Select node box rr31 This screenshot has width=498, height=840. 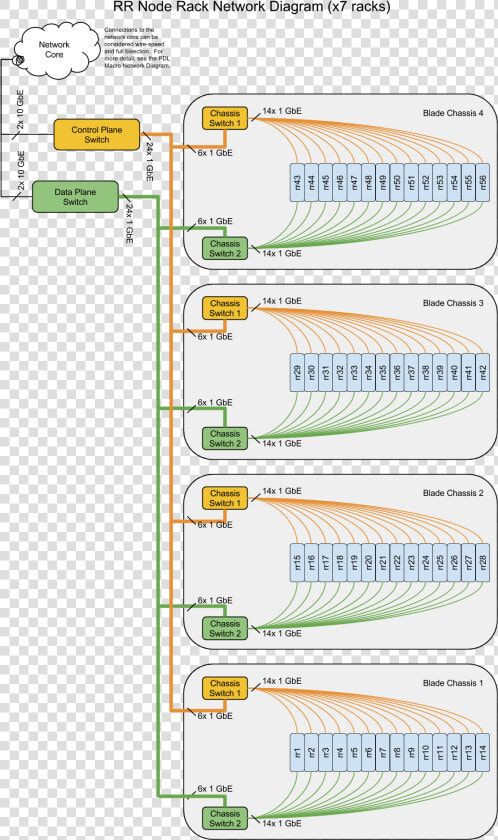[326, 373]
